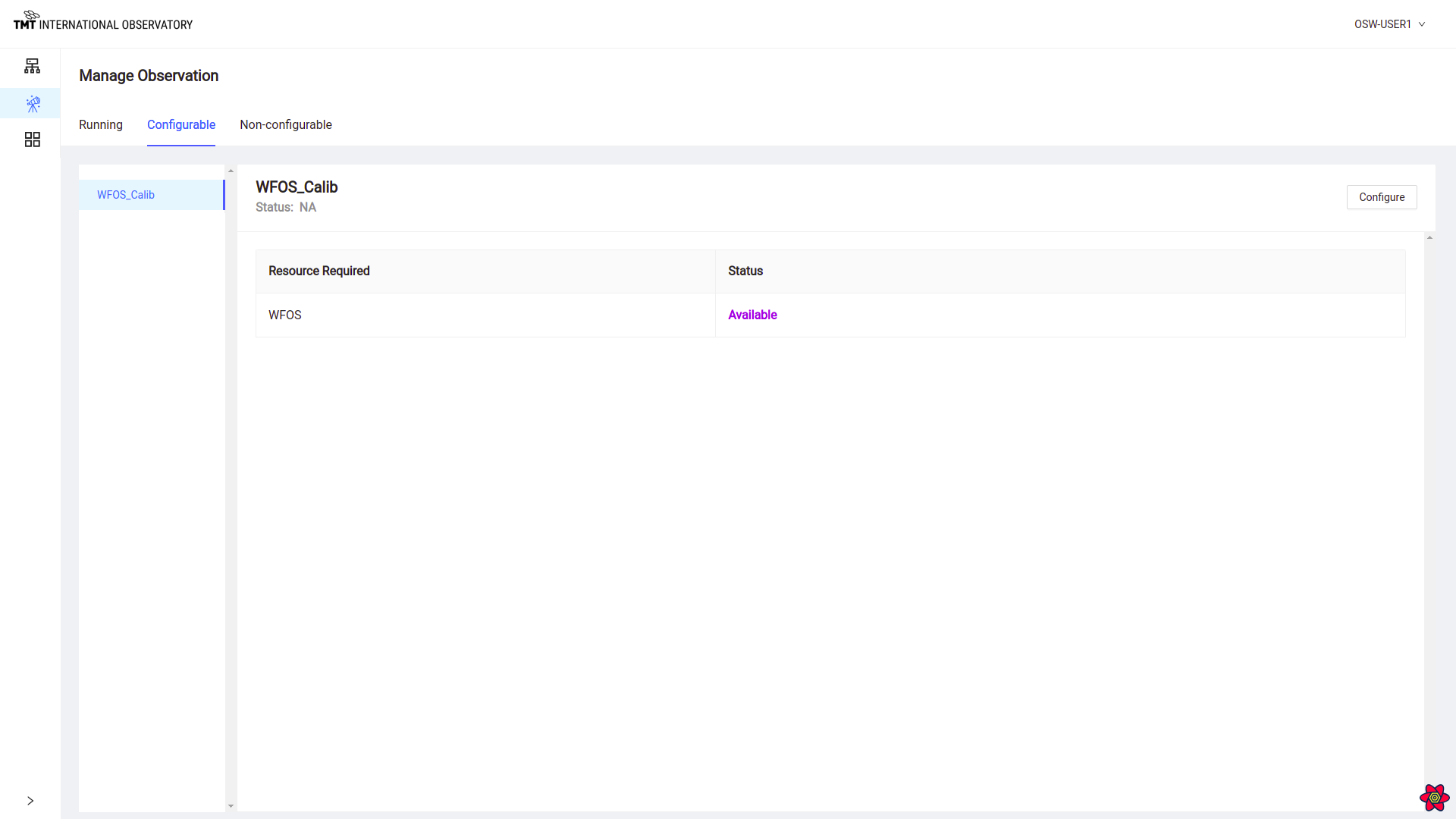Click the Manage Observation page title
1456x819 pixels.
click(x=149, y=76)
